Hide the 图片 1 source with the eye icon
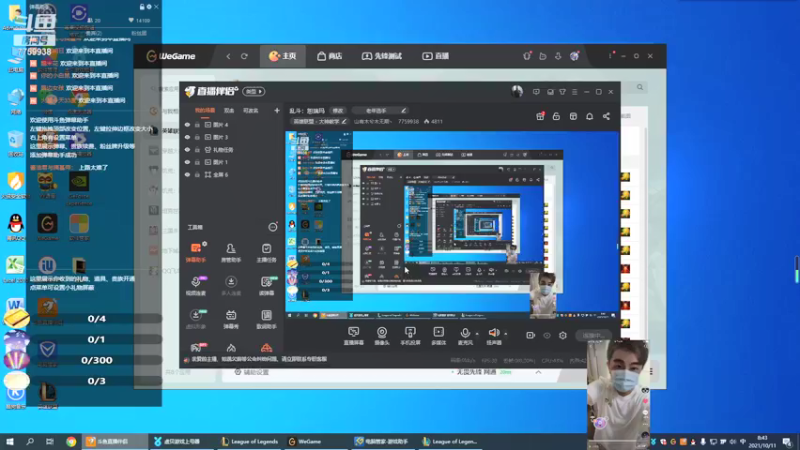The image size is (800, 450). point(187,162)
